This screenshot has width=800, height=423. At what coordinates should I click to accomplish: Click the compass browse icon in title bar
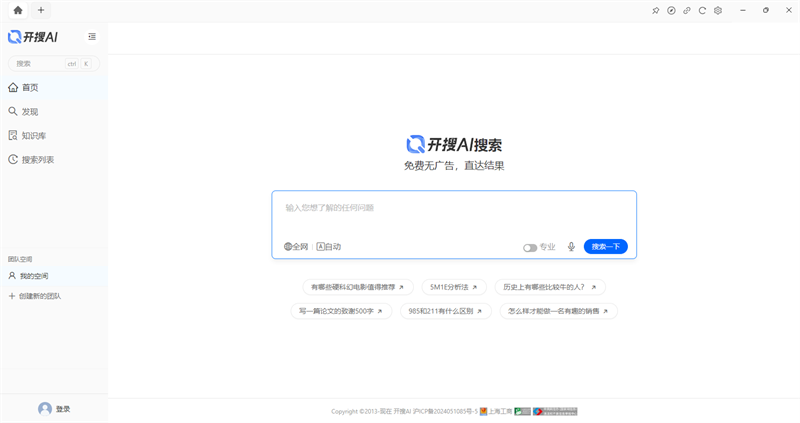[x=671, y=10]
